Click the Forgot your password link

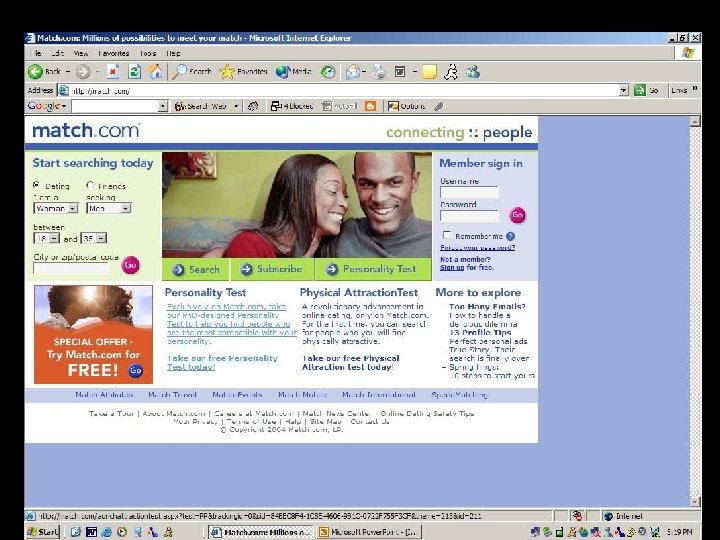tap(478, 248)
